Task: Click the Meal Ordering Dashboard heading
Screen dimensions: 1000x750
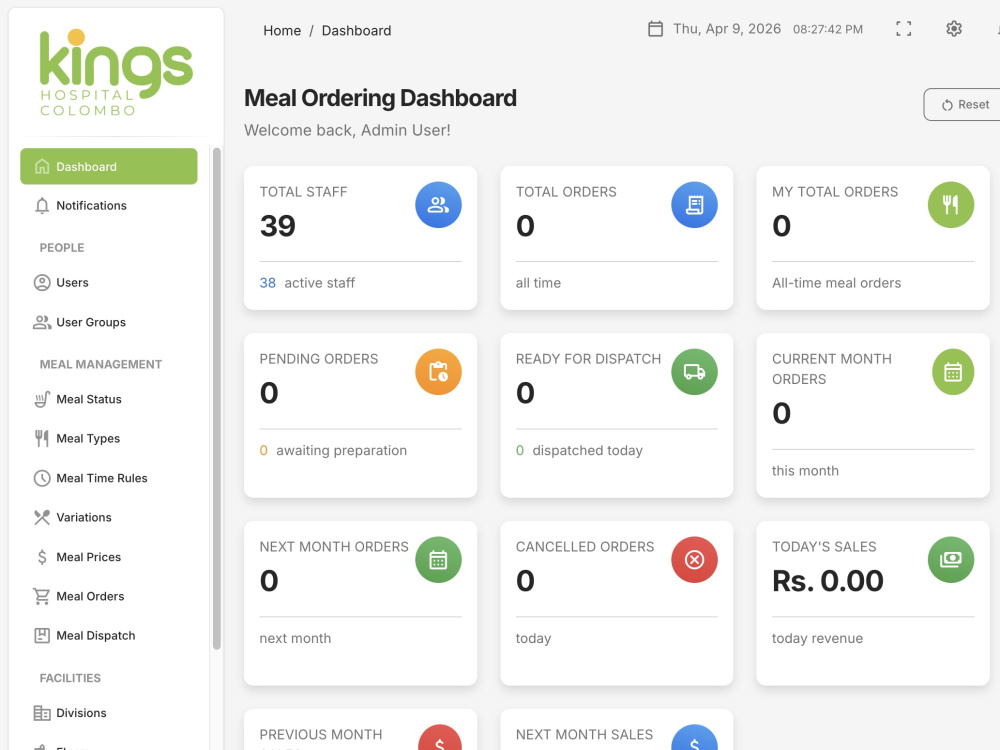Action: tap(380, 98)
